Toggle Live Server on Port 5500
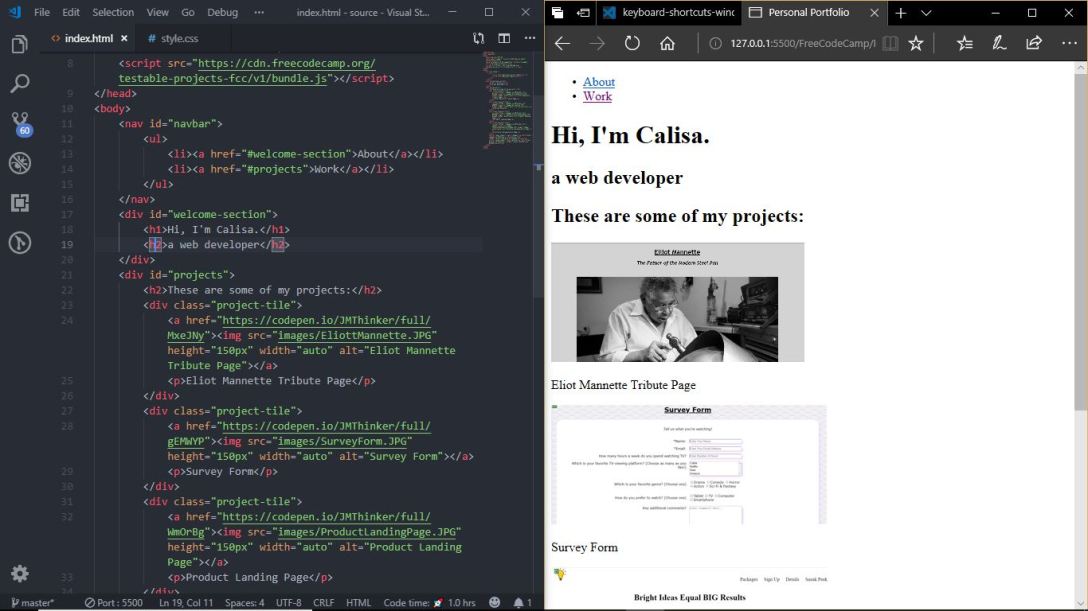The width and height of the screenshot is (1088, 611). coord(114,603)
